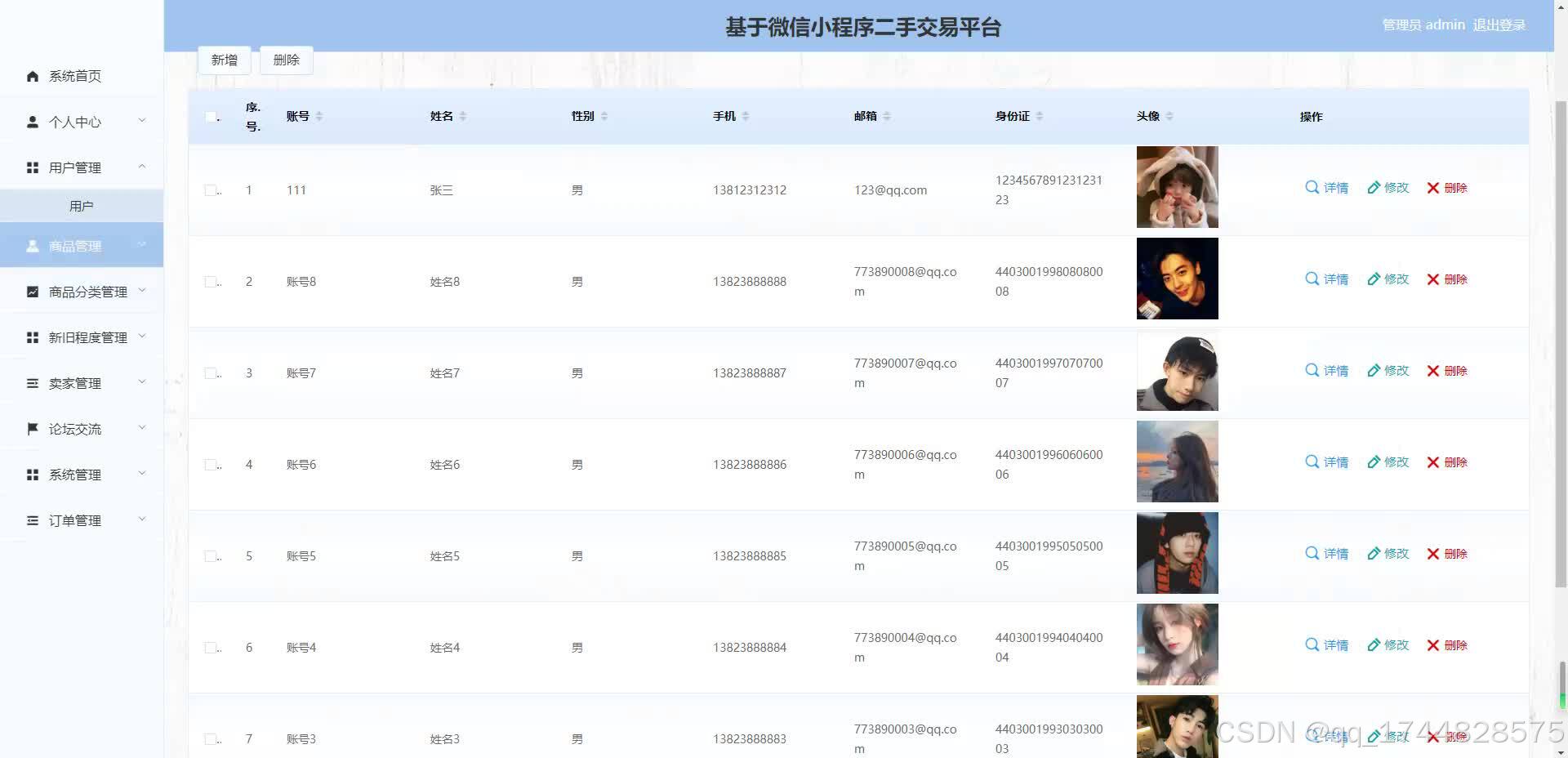The image size is (1568, 758).
Task: Click 管理员 admin account text
Action: coord(1423,25)
